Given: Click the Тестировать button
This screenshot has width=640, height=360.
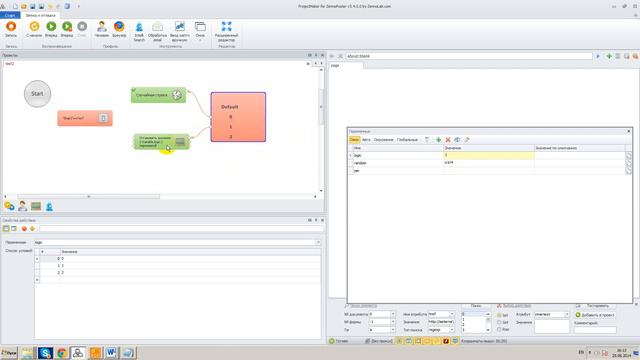Looking at the screenshot, I should pyautogui.click(x=595, y=306).
